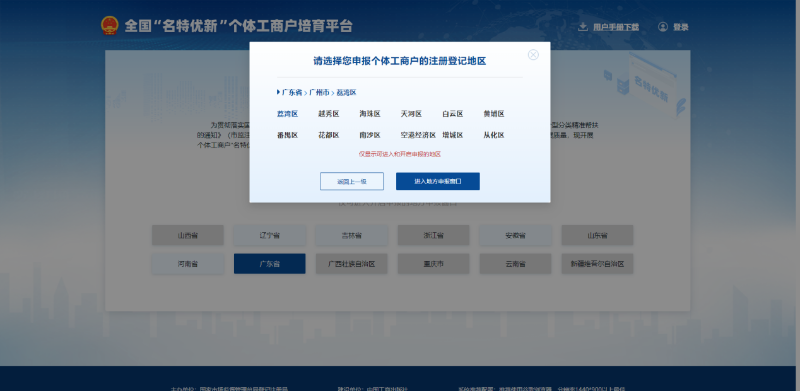The image size is (800, 391).
Task: Choose the 白云区 district option
Action: pos(453,114)
